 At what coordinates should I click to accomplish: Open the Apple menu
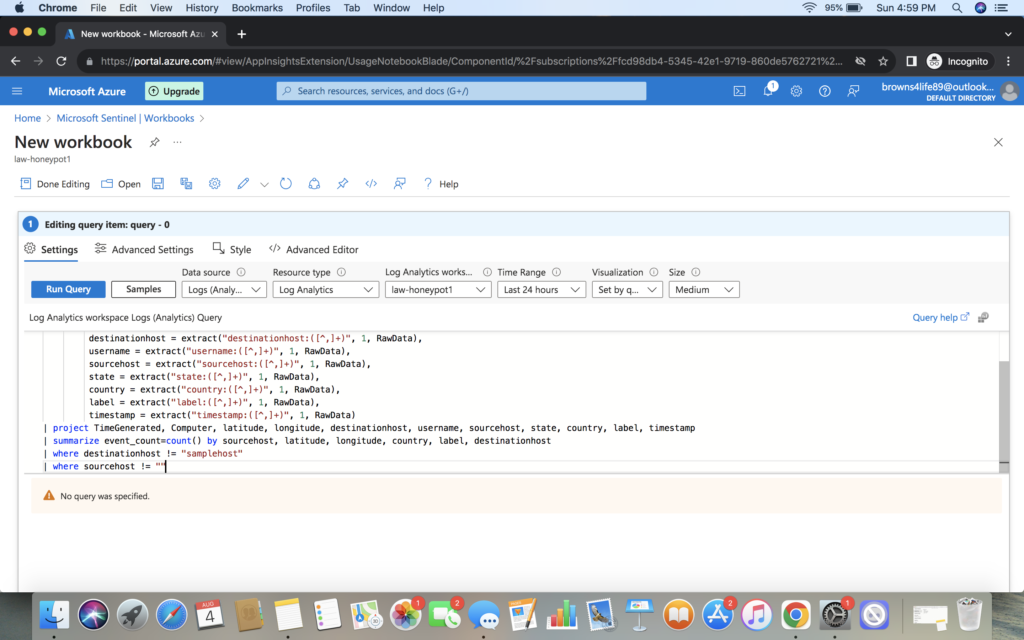click(19, 8)
